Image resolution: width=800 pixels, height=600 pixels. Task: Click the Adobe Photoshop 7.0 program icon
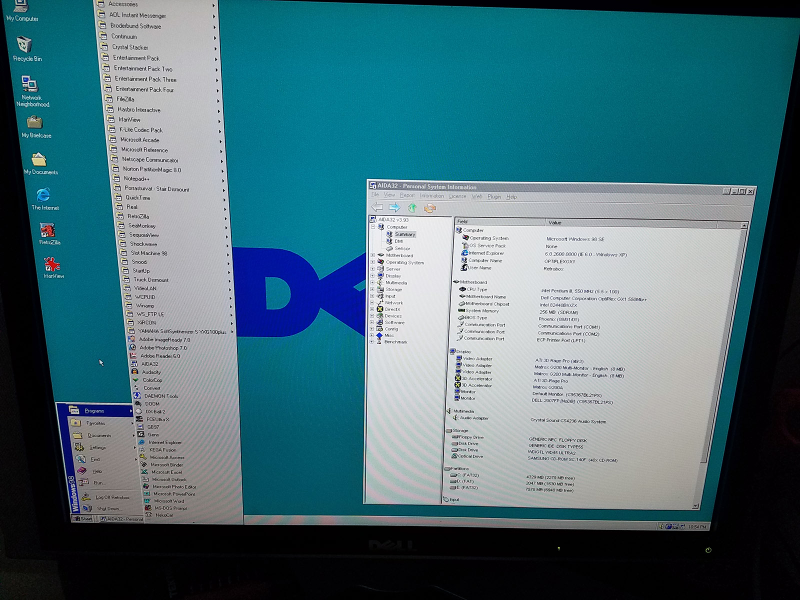(134, 347)
